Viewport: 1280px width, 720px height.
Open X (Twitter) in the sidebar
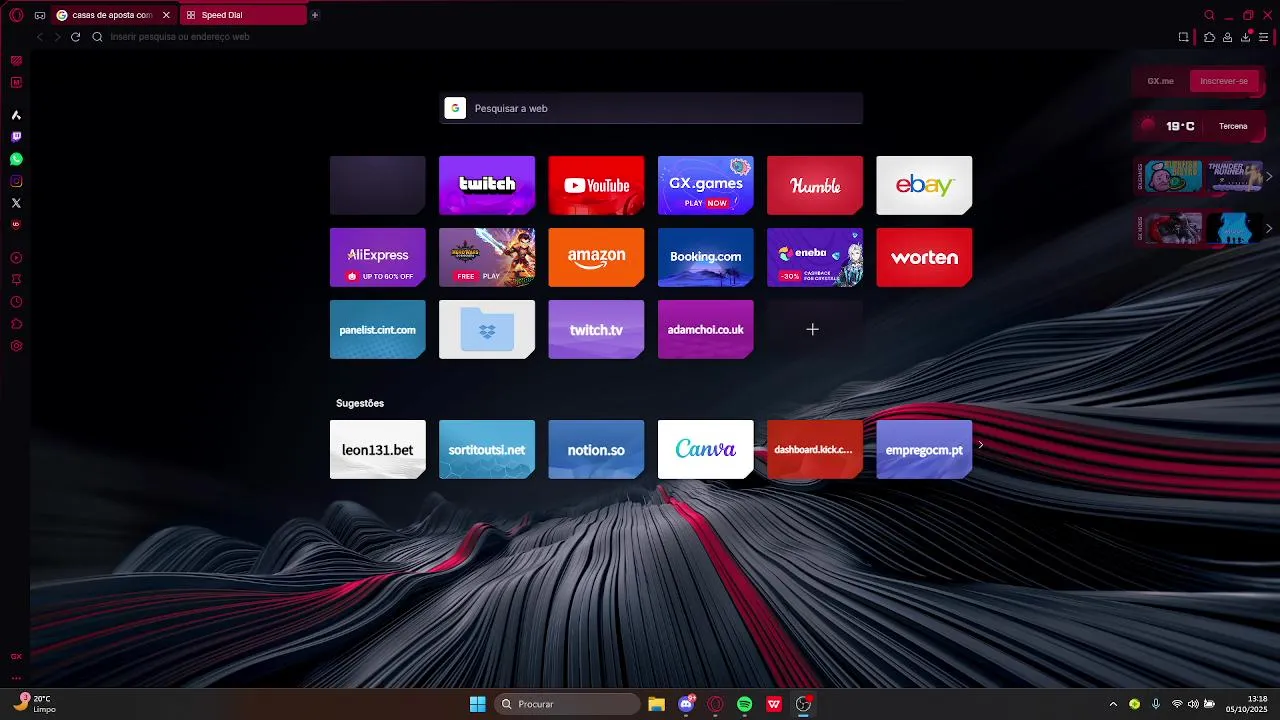tap(16, 203)
